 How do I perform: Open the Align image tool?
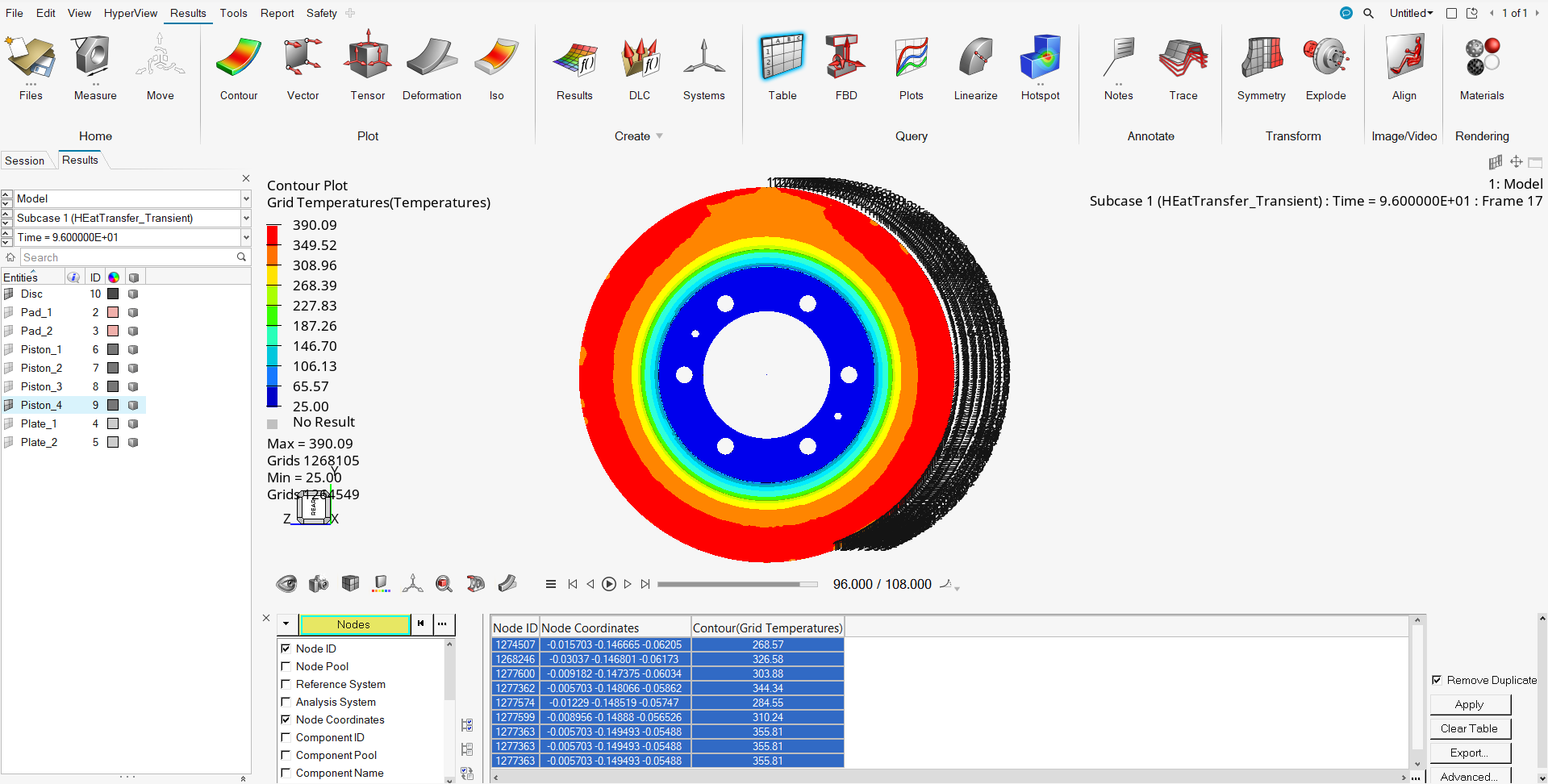tap(1404, 68)
